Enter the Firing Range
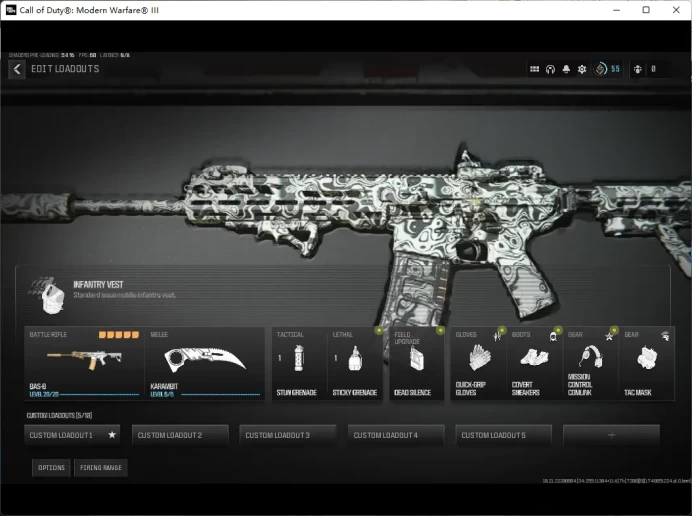692x516 pixels. point(101,467)
